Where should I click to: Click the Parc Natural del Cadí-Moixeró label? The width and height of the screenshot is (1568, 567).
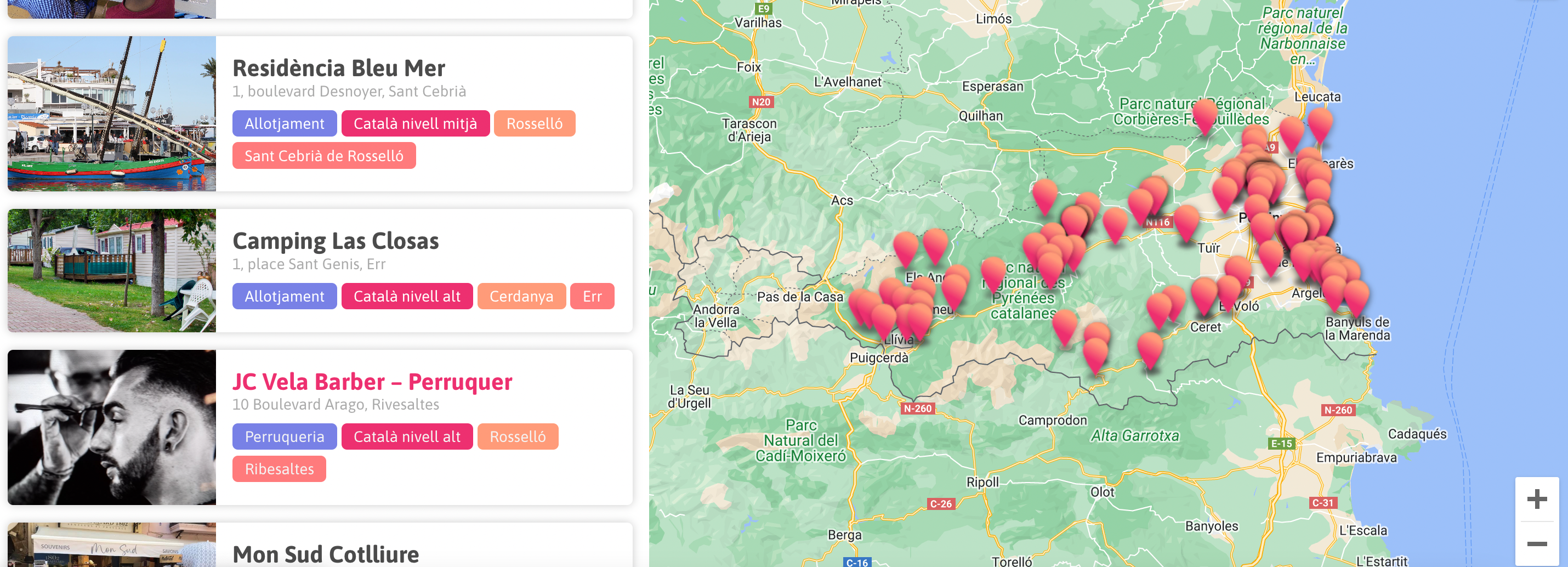pos(800,440)
